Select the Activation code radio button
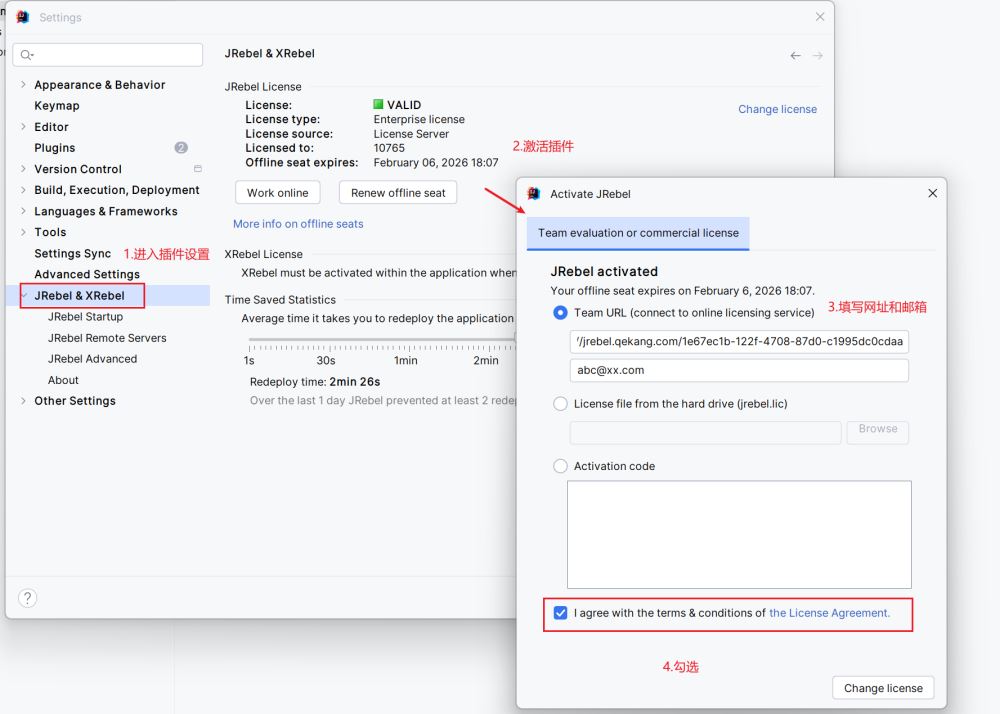 pos(560,466)
